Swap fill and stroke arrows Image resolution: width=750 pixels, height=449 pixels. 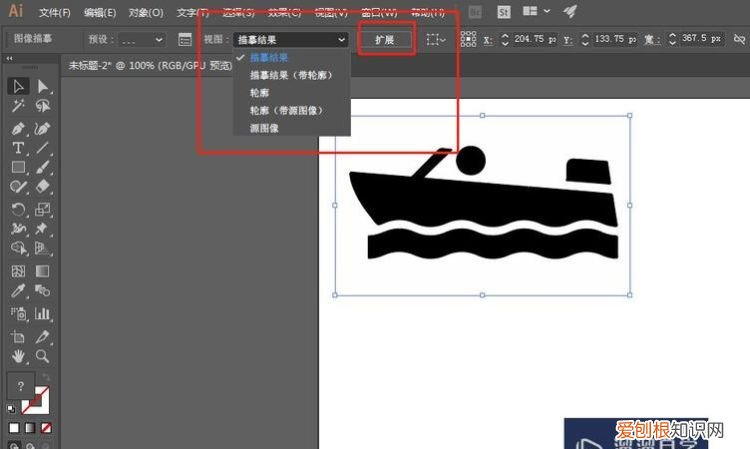[x=46, y=377]
